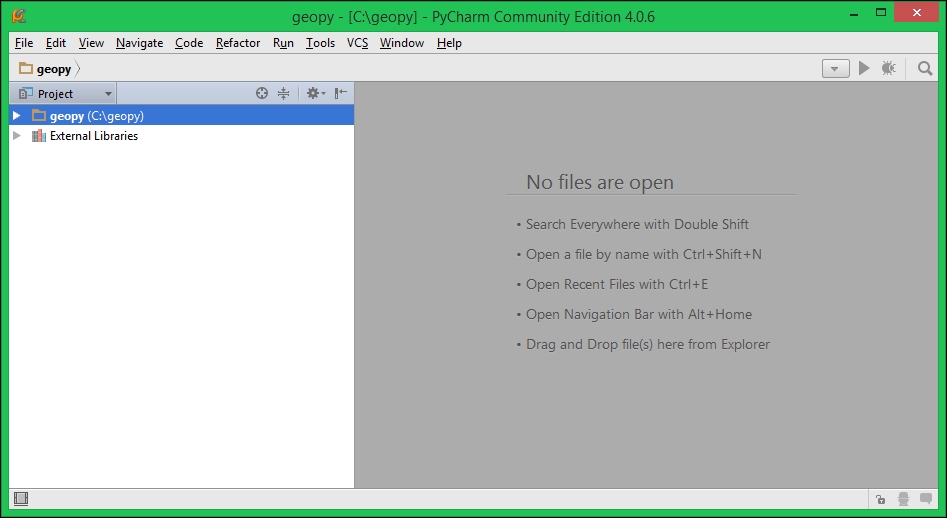Click 'No files are open' heading

click(x=600, y=182)
